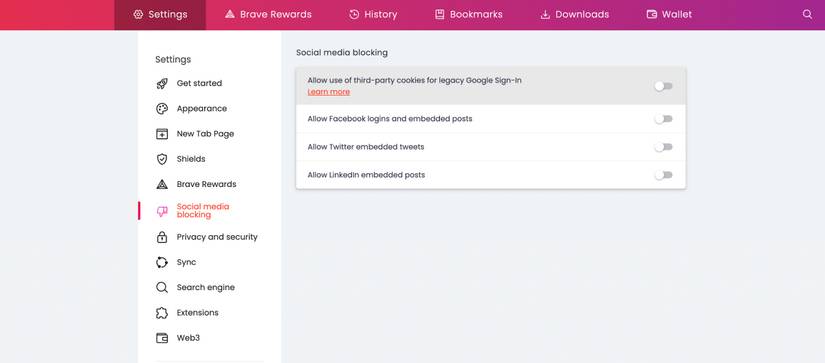Open the Downloads tab
The height and width of the screenshot is (363, 825).
coord(575,15)
